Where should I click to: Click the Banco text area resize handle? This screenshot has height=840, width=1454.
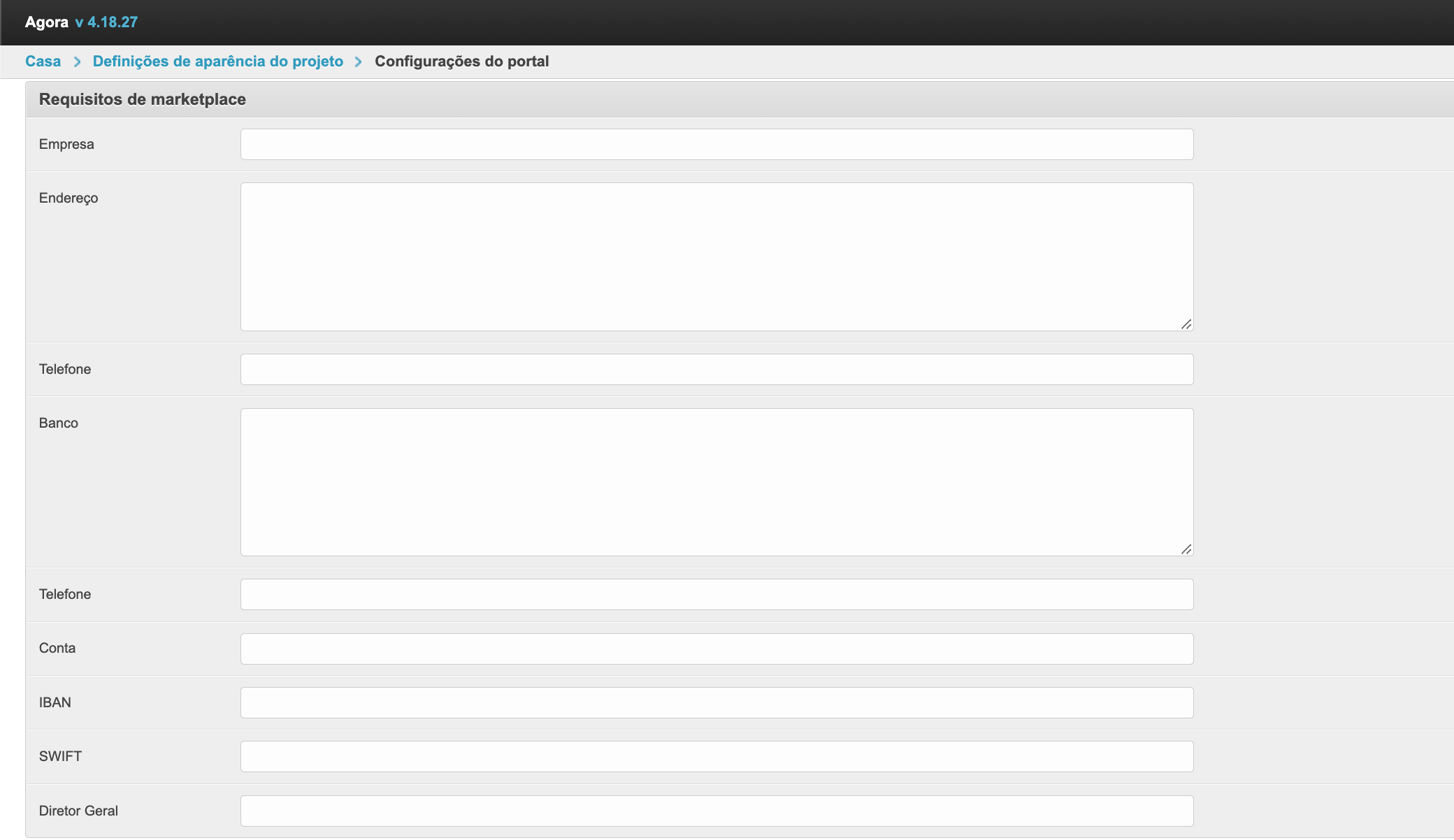click(1186, 549)
